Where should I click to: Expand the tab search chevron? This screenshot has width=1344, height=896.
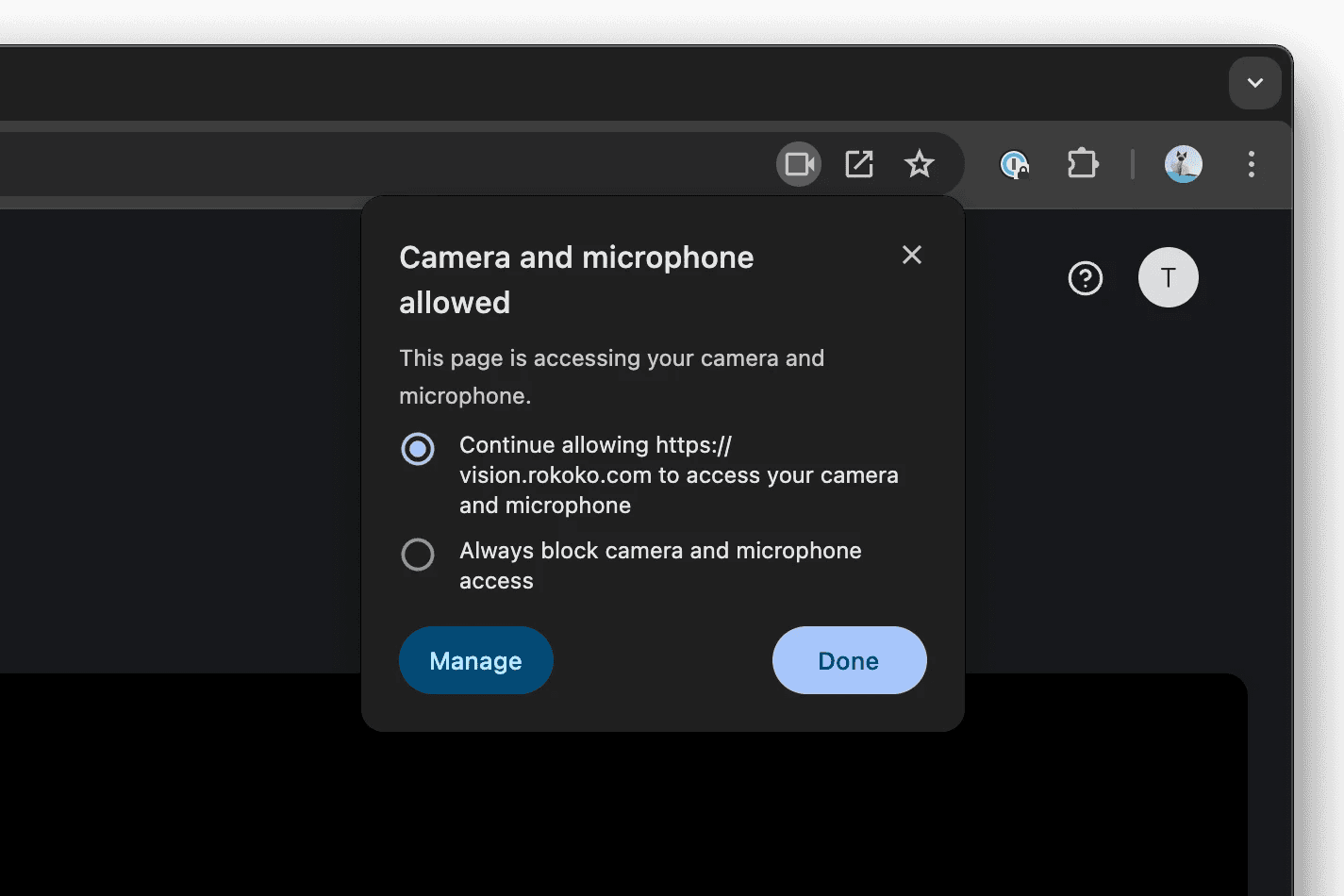(x=1254, y=83)
